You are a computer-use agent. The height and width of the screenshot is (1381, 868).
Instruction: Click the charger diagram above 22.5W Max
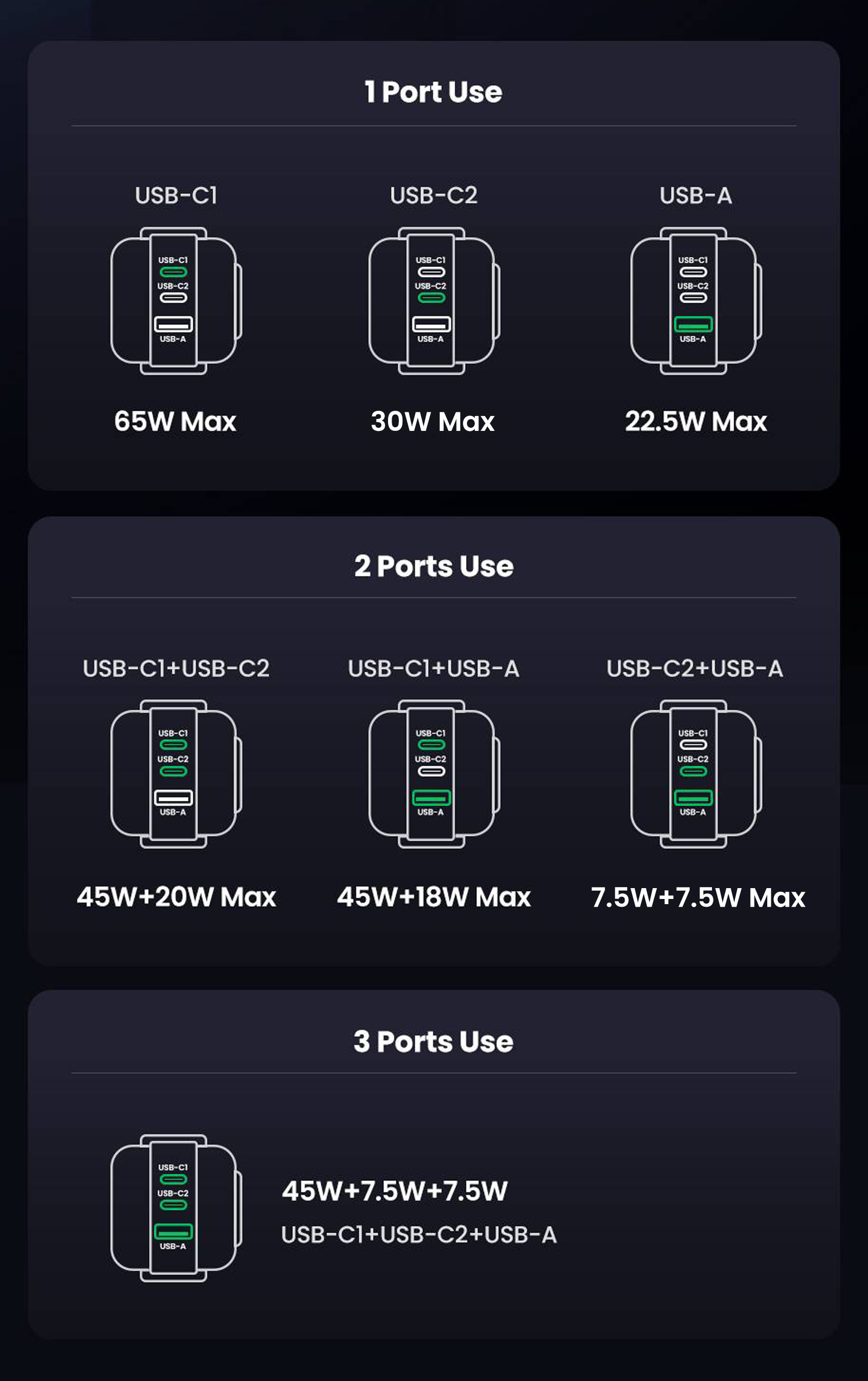pyautogui.click(x=695, y=301)
